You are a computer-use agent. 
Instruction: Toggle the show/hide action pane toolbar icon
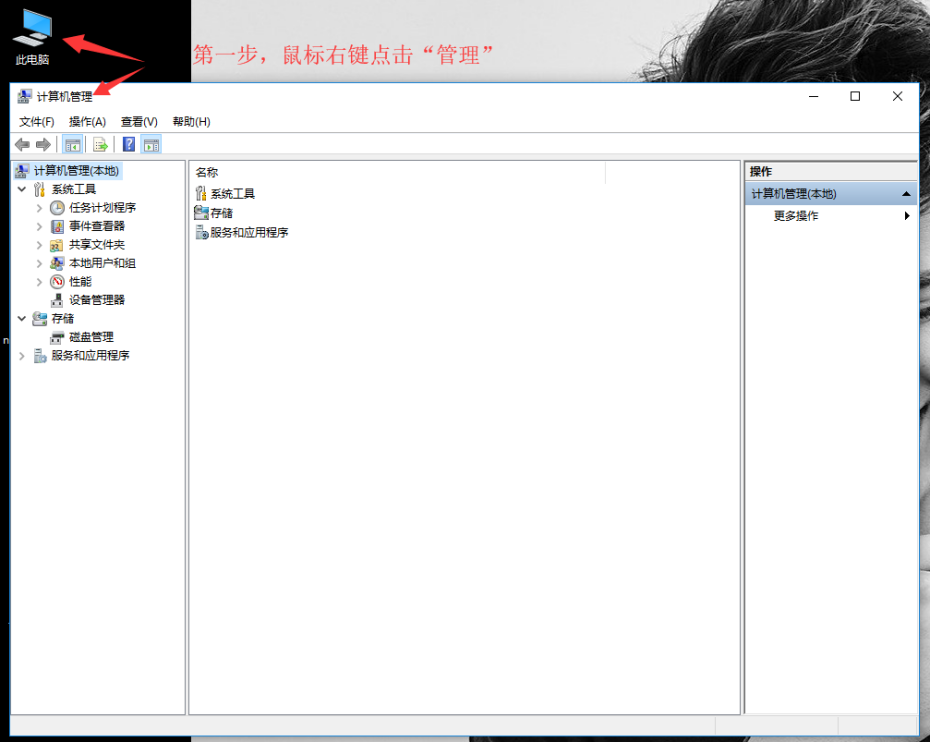point(151,144)
